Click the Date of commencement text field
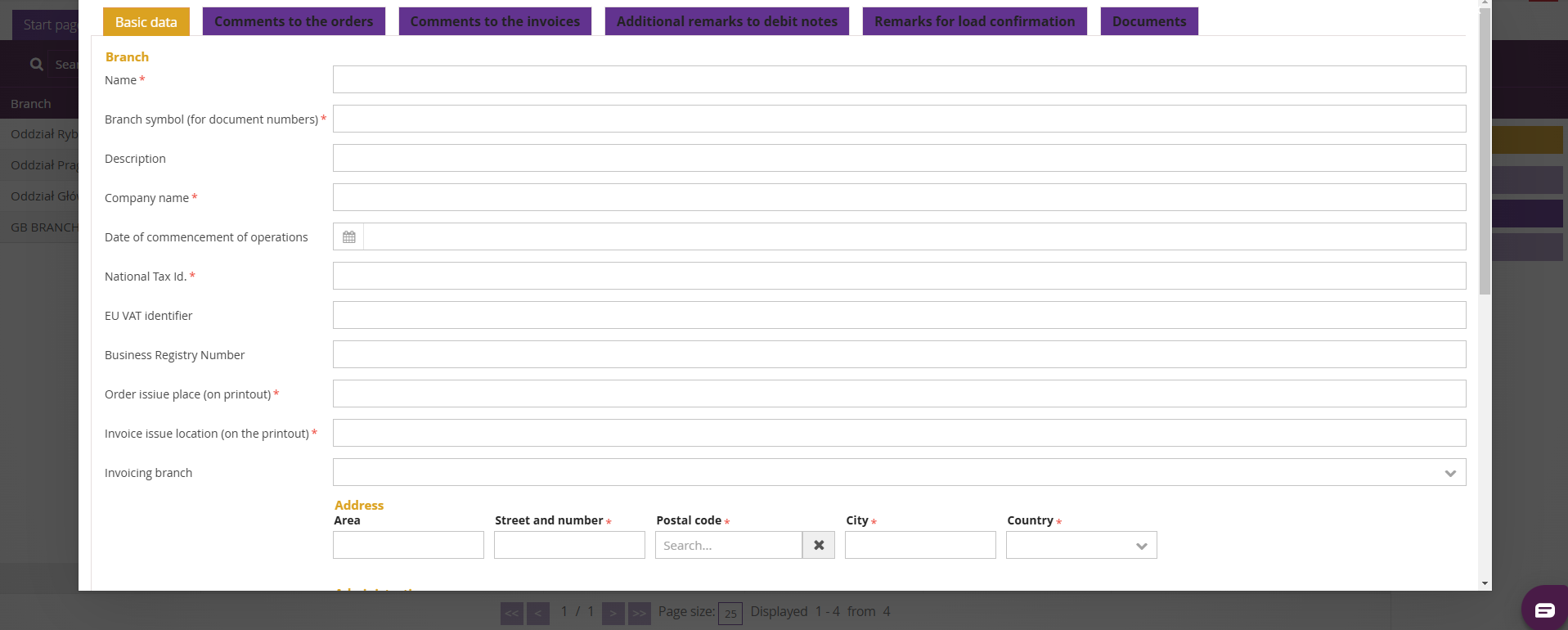 point(914,236)
